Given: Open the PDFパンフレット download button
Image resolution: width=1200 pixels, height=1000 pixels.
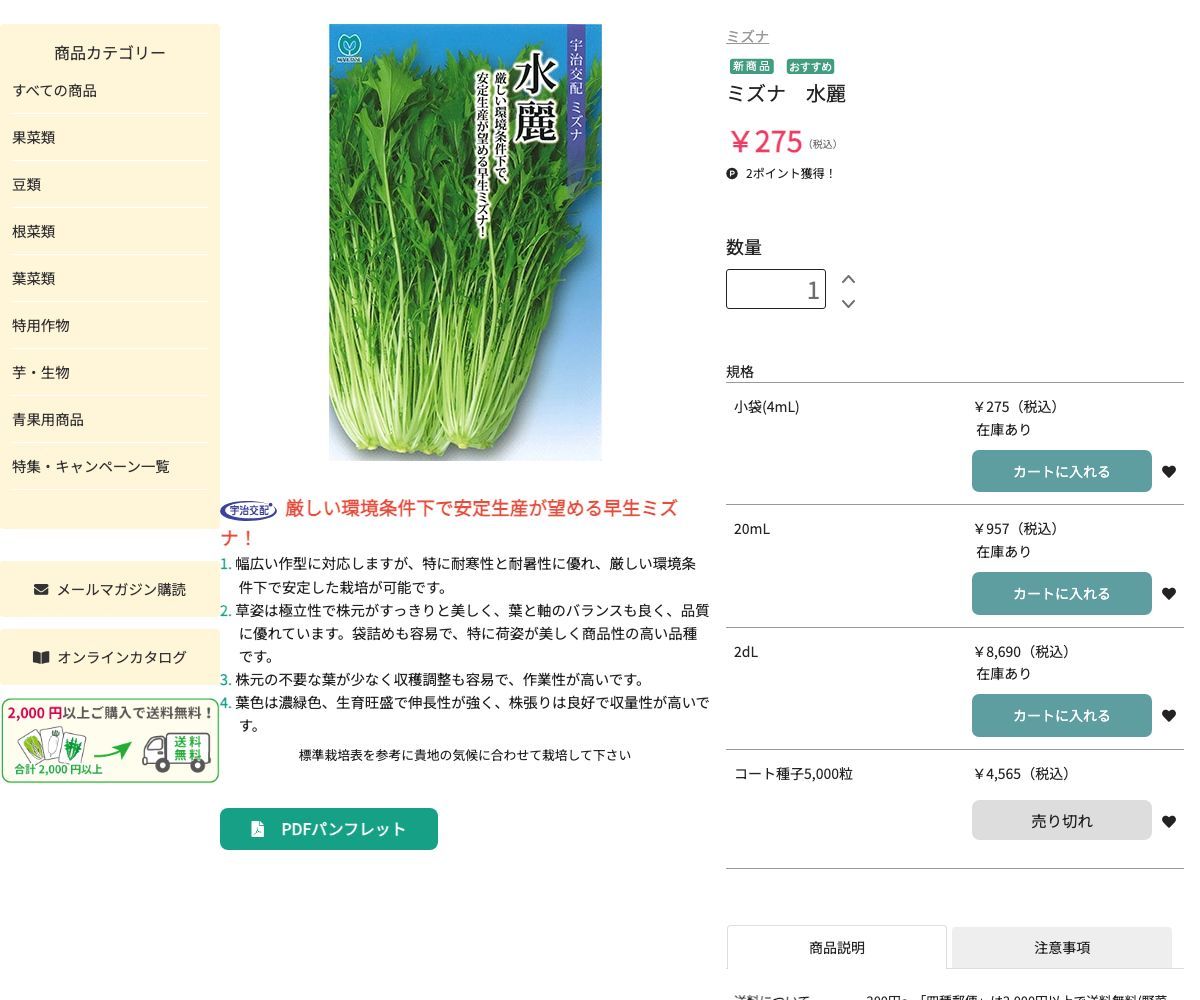Looking at the screenshot, I should [329, 829].
